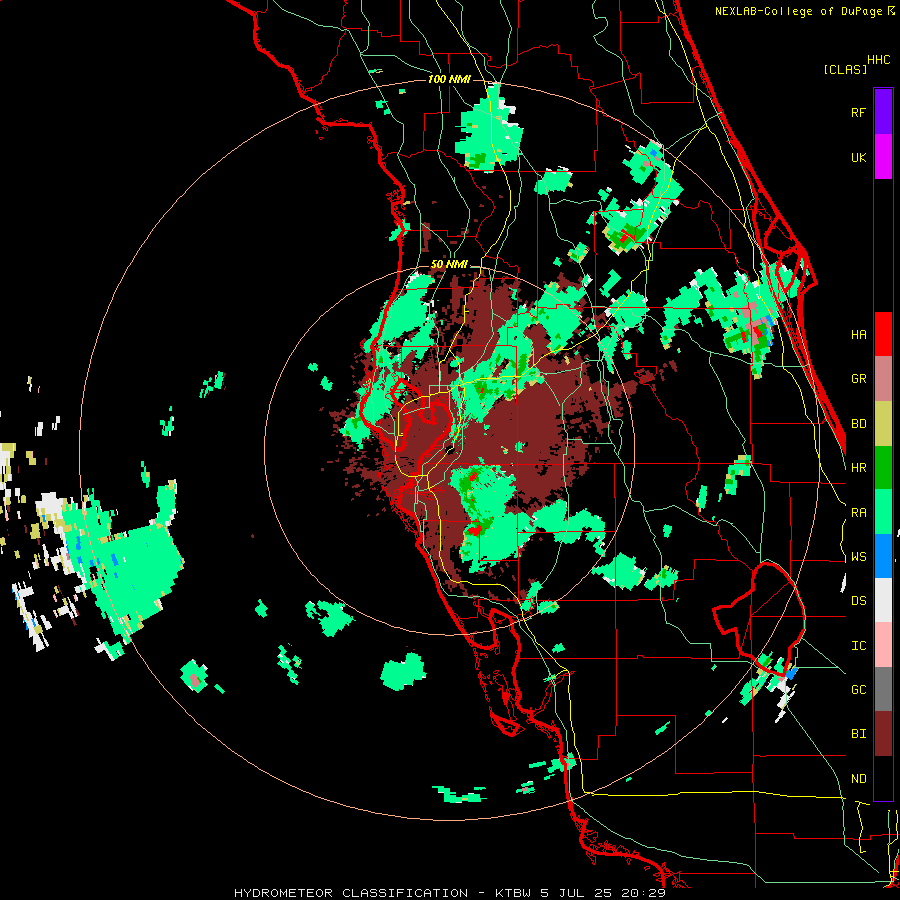Click the purple RF color swatch in legend
The image size is (900, 900).
[x=883, y=112]
